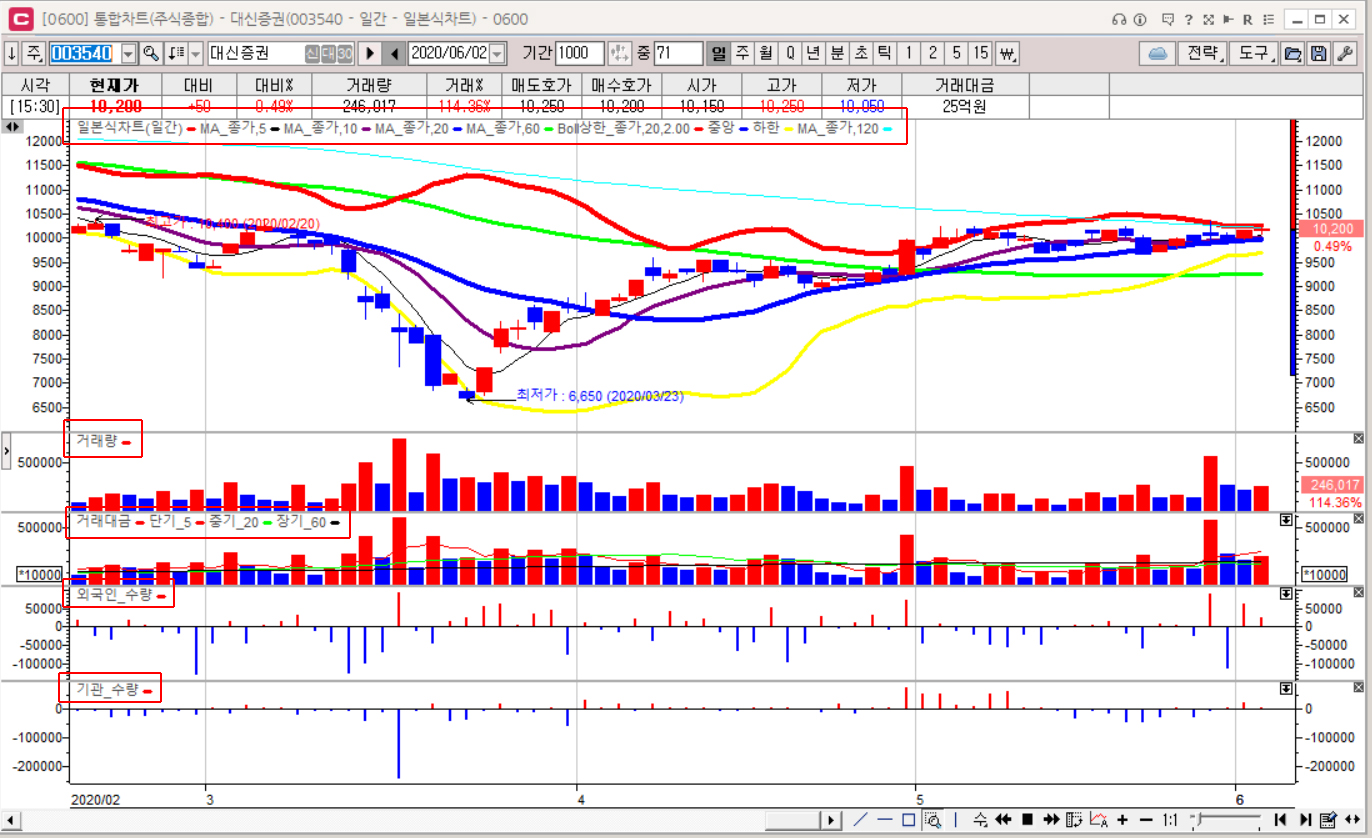Click the play backward arrow button

[395, 53]
